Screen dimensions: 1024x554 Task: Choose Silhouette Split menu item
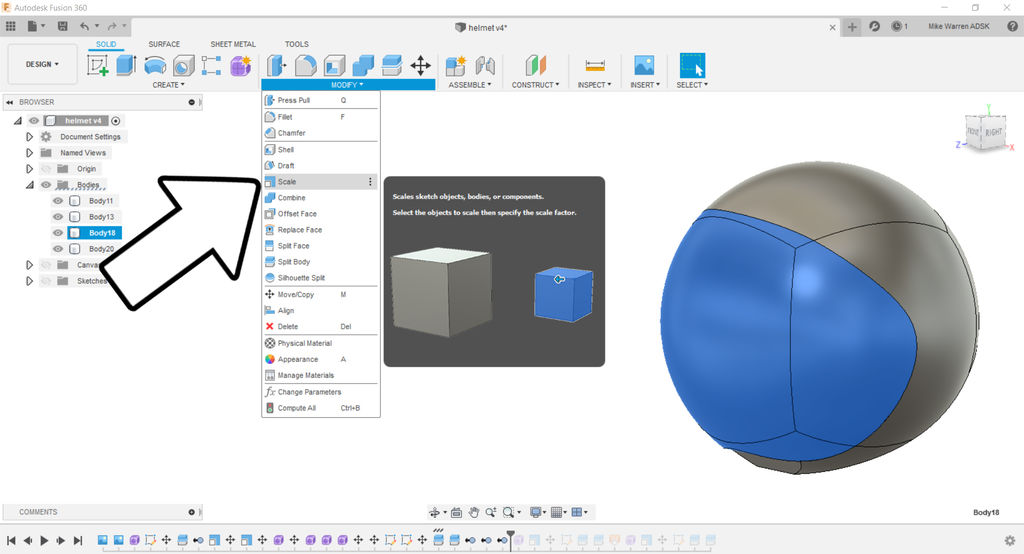coord(320,278)
